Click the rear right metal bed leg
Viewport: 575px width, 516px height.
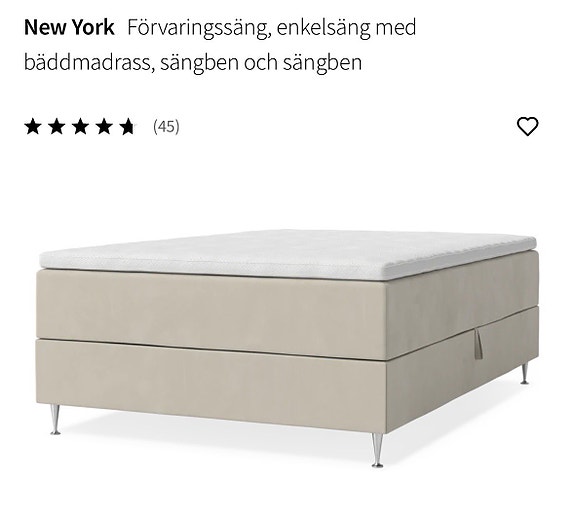(525, 374)
